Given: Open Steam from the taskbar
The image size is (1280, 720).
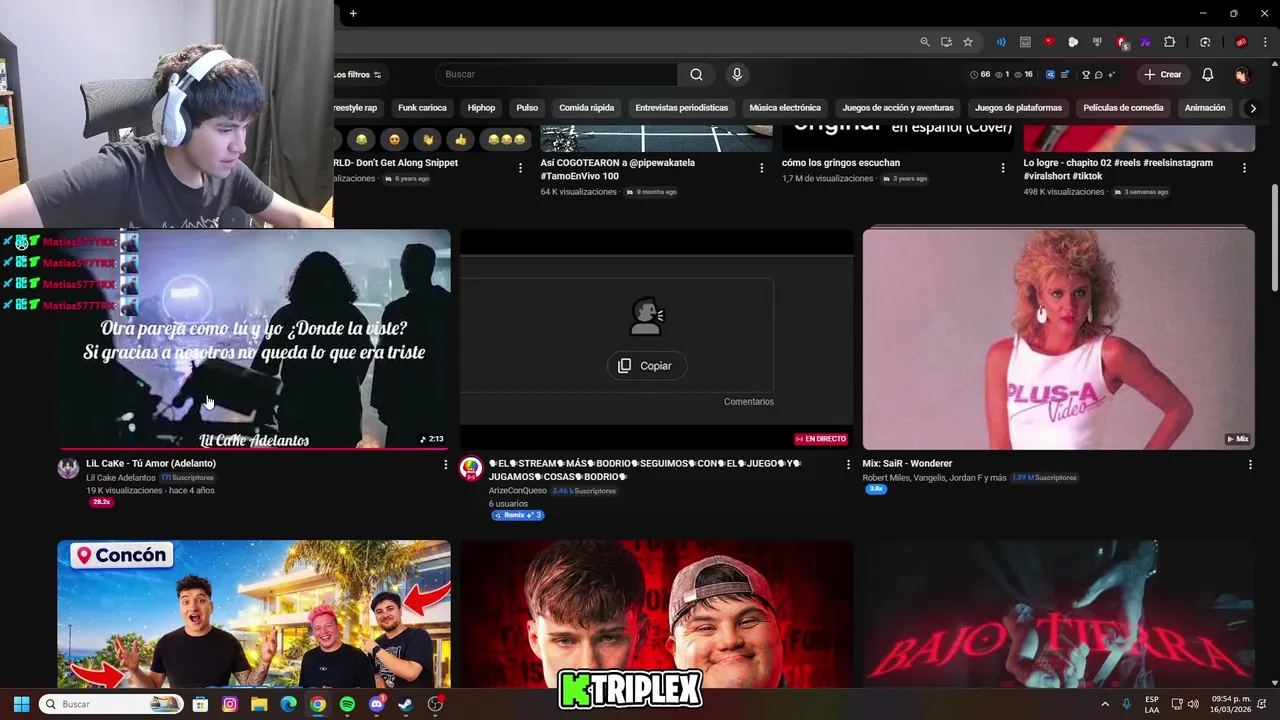Looking at the screenshot, I should point(405,704).
